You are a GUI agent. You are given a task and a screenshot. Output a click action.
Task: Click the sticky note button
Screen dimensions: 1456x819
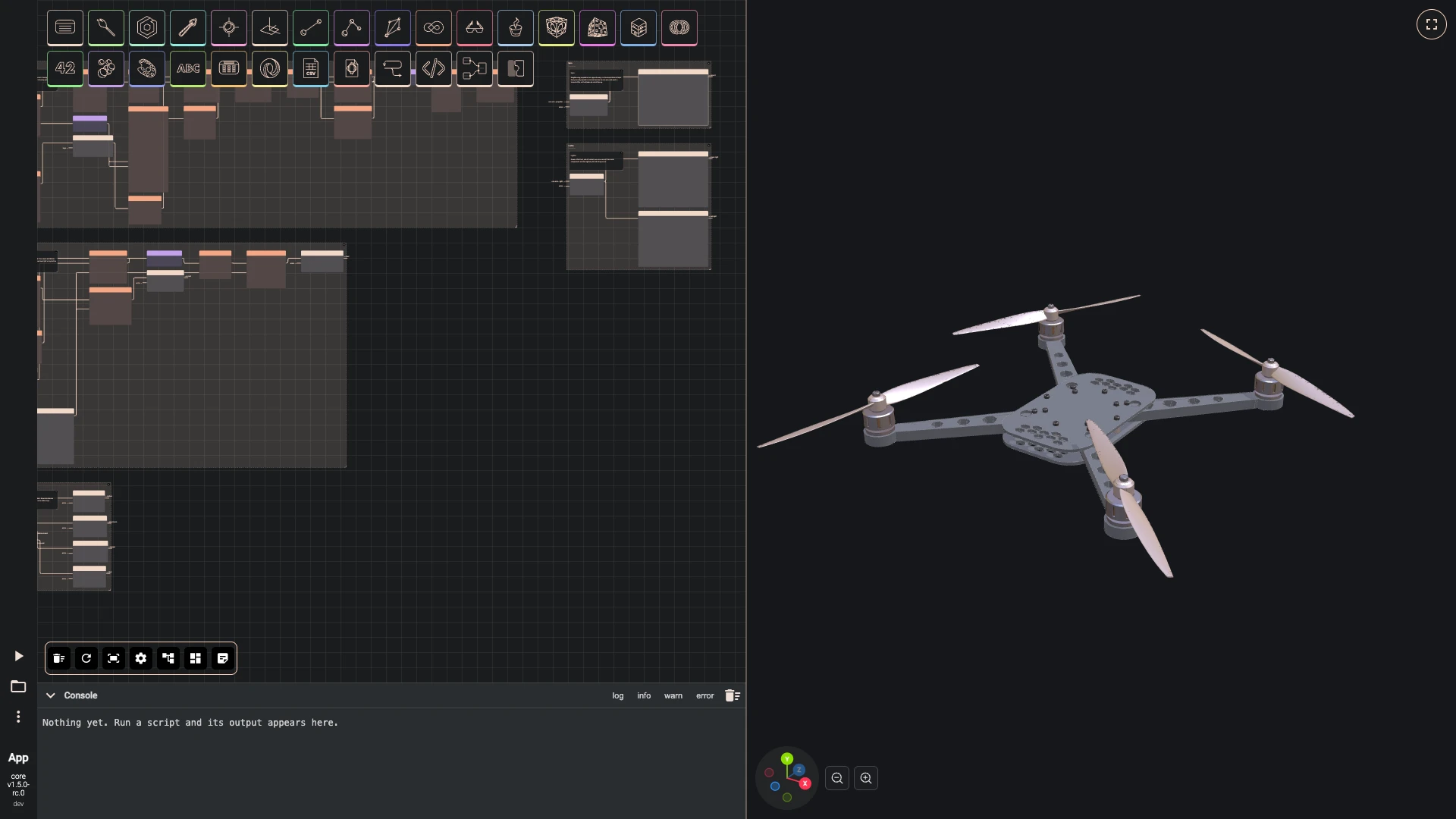pos(223,658)
